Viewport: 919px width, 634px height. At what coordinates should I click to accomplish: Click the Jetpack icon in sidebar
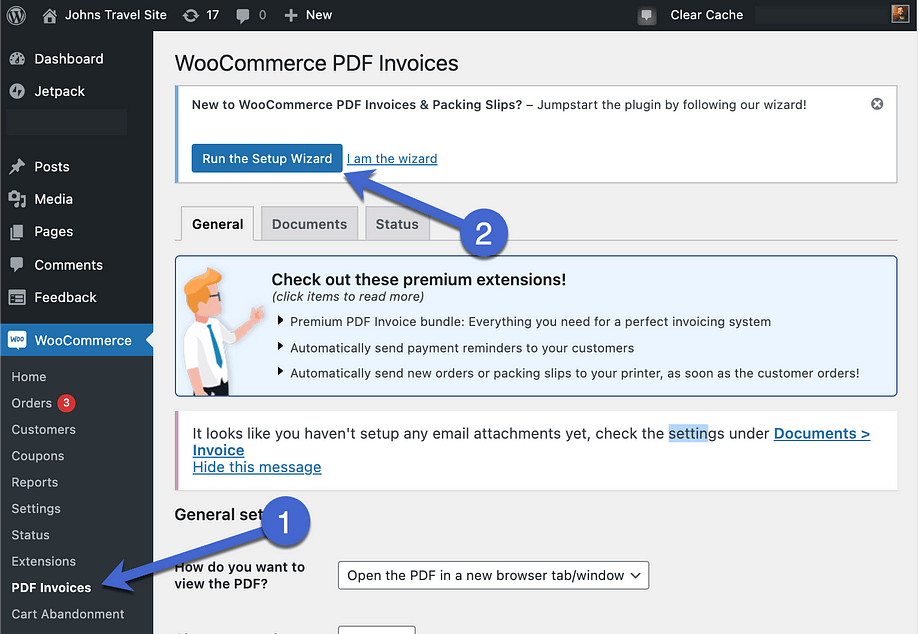tap(17, 91)
